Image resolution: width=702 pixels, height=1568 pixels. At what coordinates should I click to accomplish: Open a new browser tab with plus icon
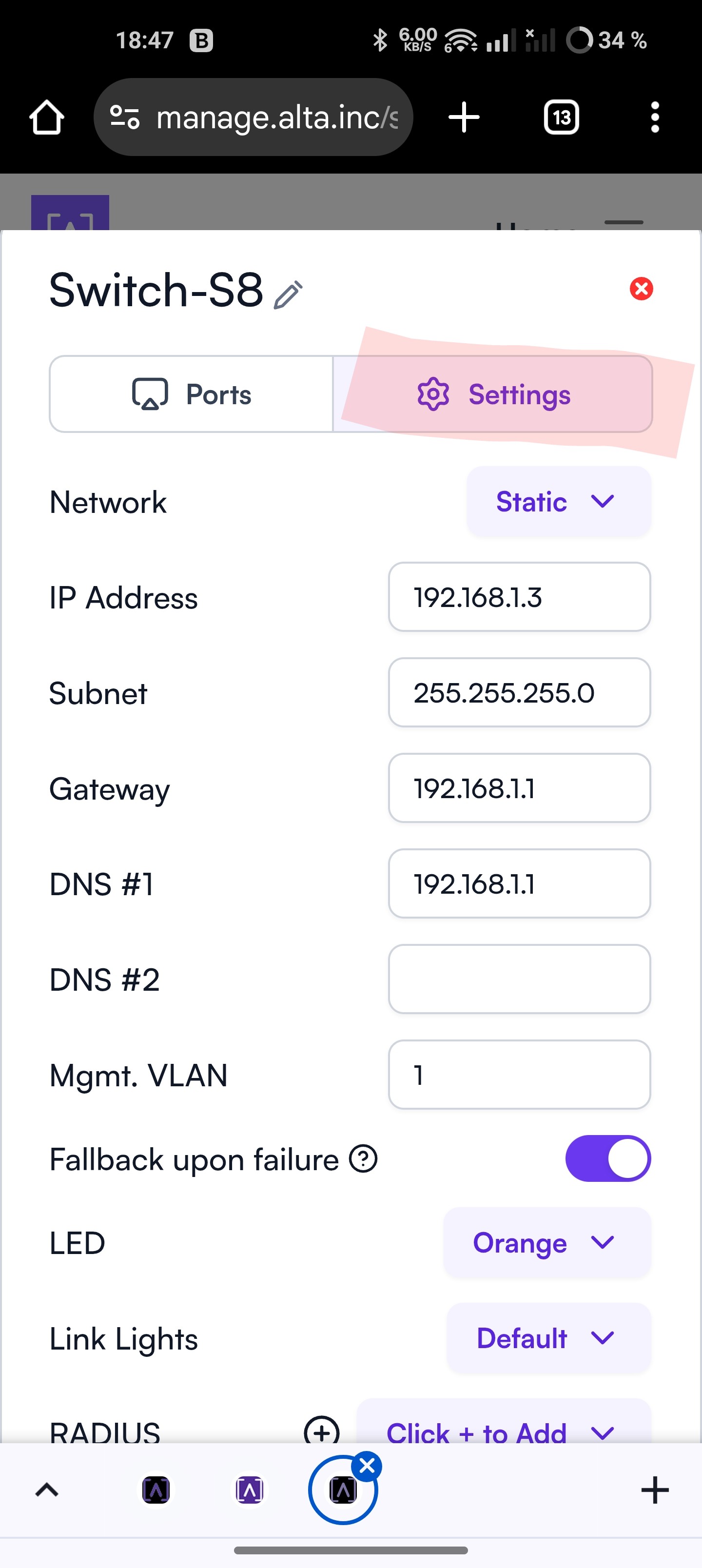(464, 117)
